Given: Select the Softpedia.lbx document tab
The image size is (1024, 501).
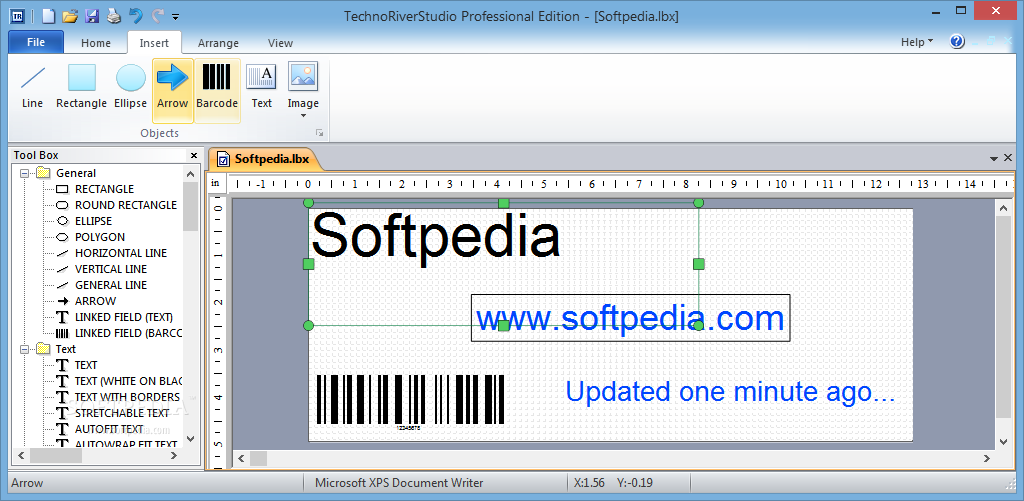Looking at the screenshot, I should tap(264, 159).
